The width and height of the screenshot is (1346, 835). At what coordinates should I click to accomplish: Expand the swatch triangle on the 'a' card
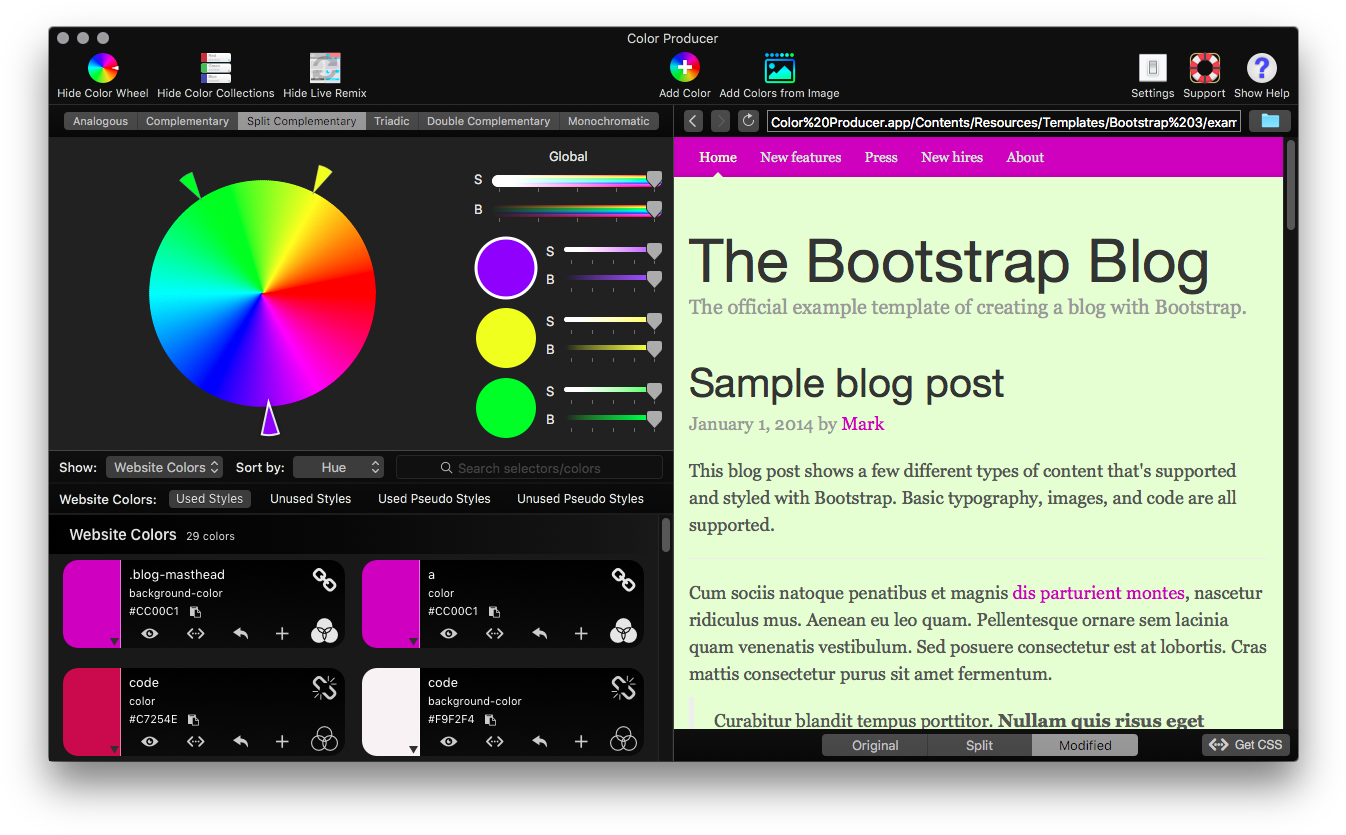(x=413, y=641)
